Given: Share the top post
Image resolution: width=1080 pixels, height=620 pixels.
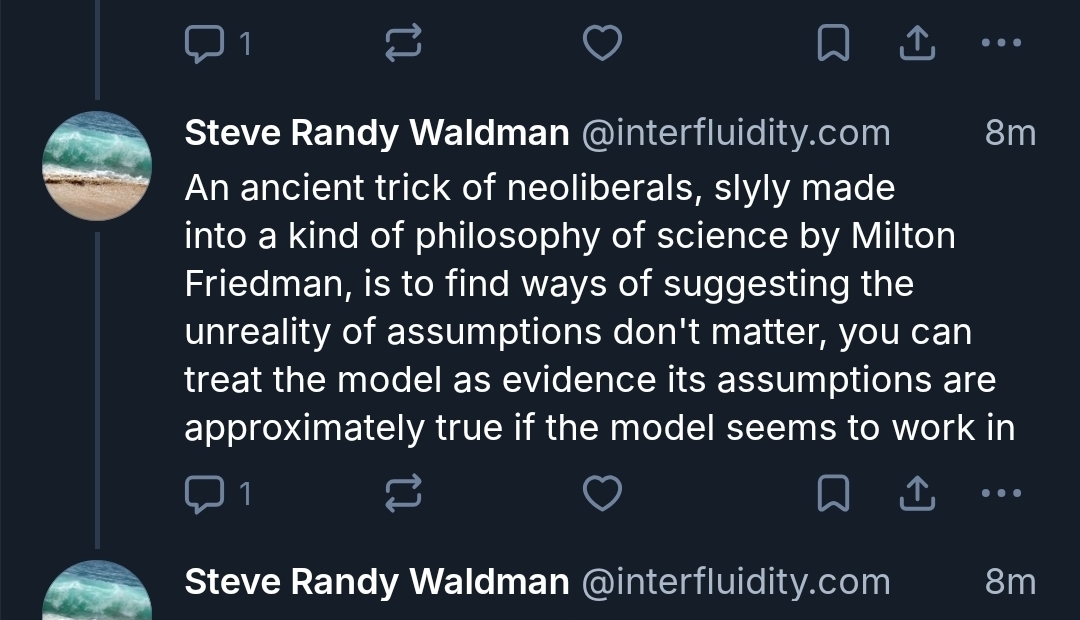Looking at the screenshot, I should point(917,42).
